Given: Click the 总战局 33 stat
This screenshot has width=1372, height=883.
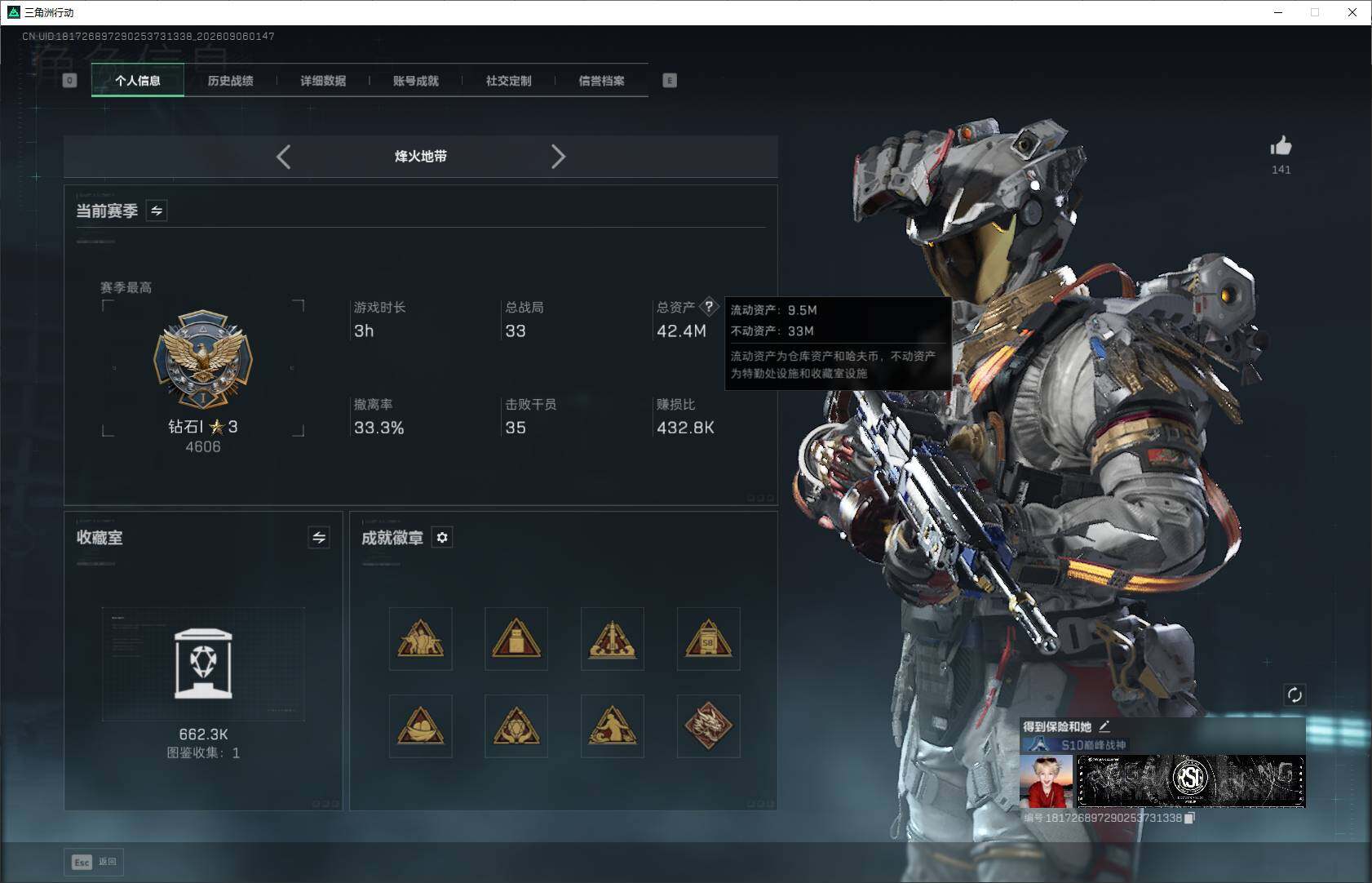Looking at the screenshot, I should click(524, 319).
